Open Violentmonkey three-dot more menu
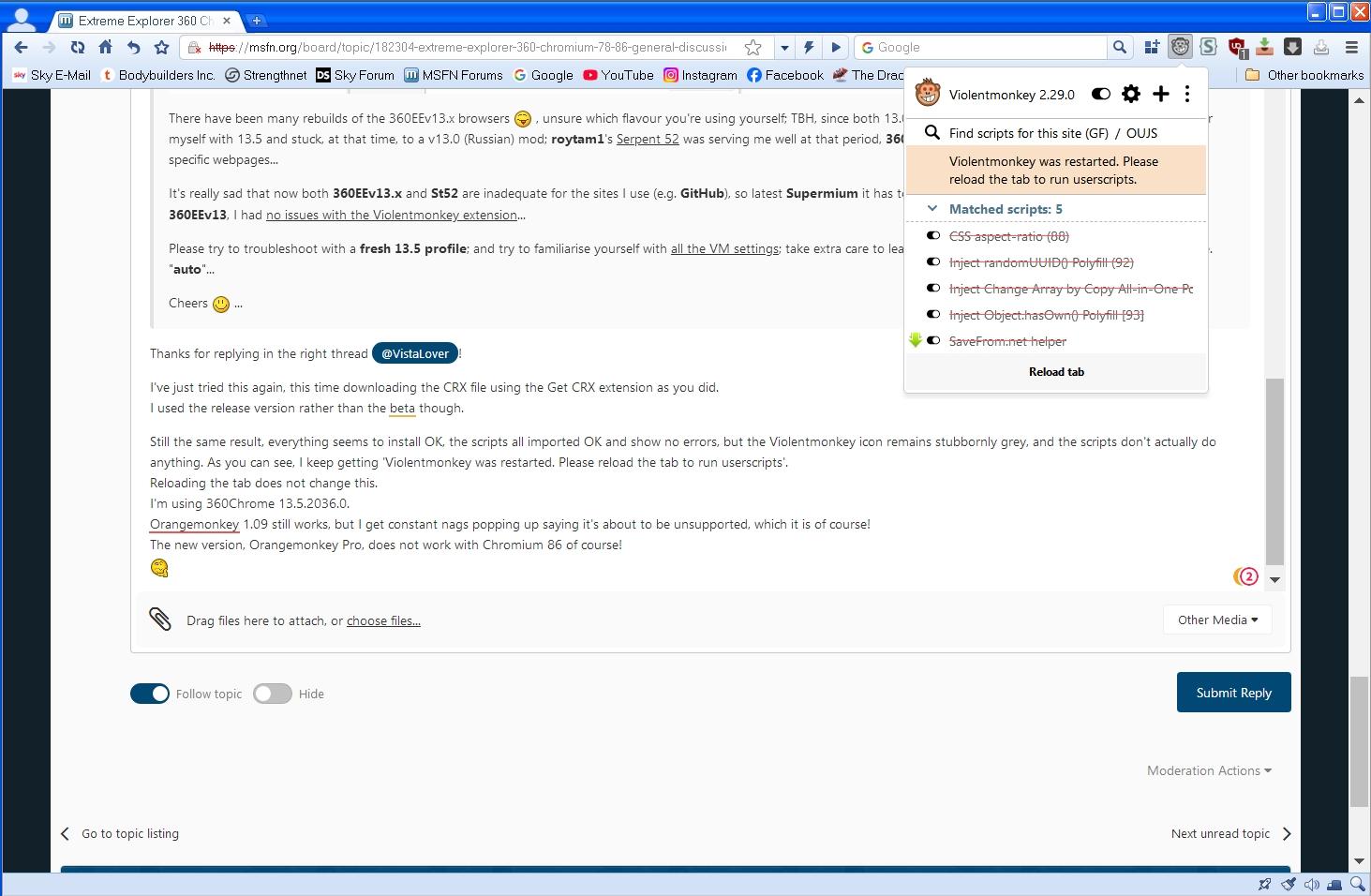 (x=1187, y=94)
